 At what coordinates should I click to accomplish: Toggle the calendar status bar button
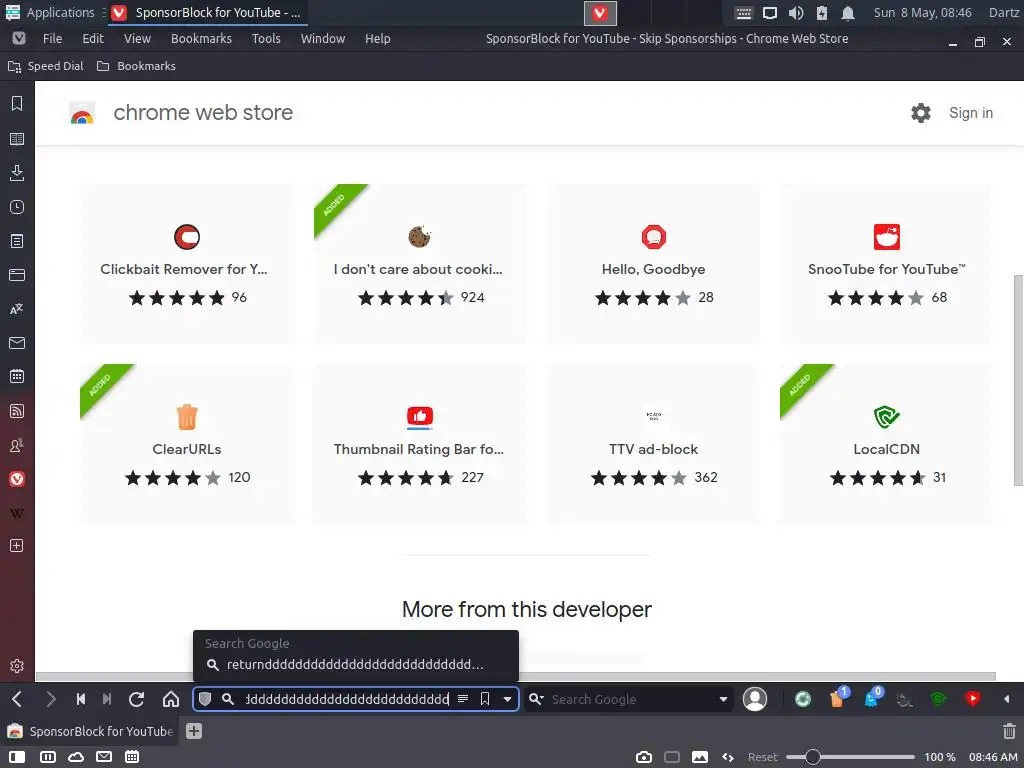132,757
